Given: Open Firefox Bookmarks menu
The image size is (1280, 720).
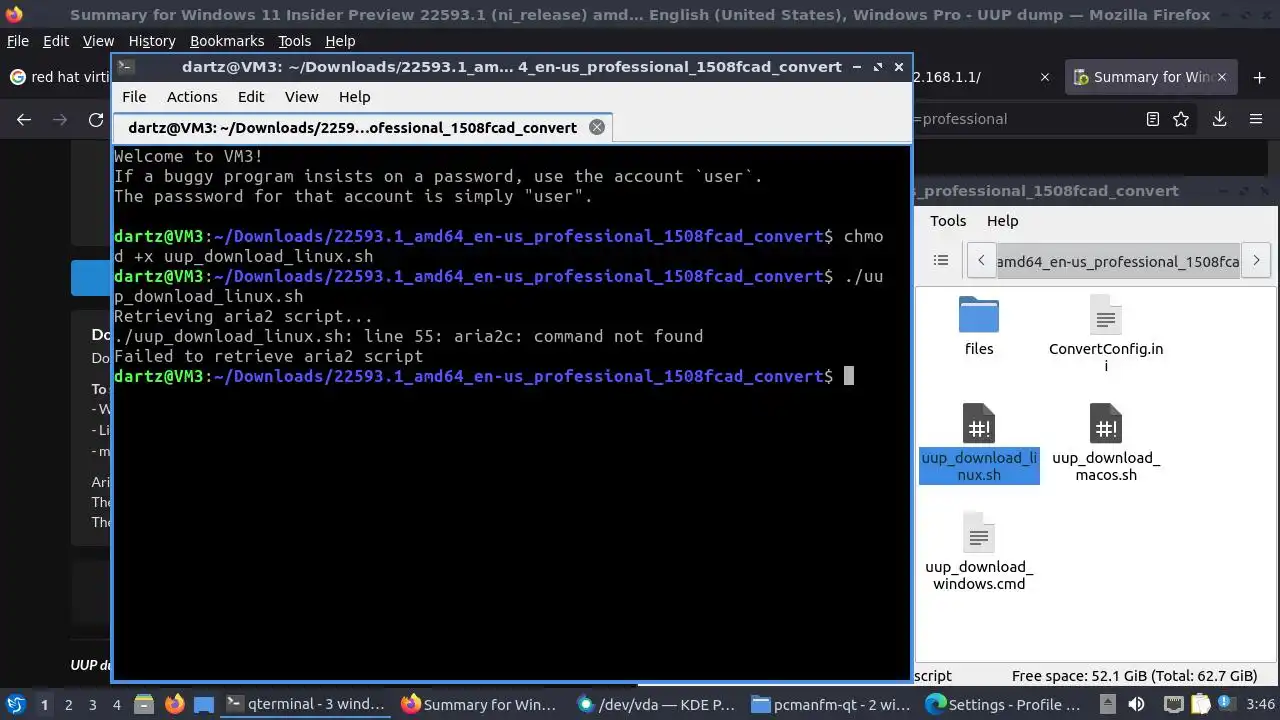Looking at the screenshot, I should (227, 41).
